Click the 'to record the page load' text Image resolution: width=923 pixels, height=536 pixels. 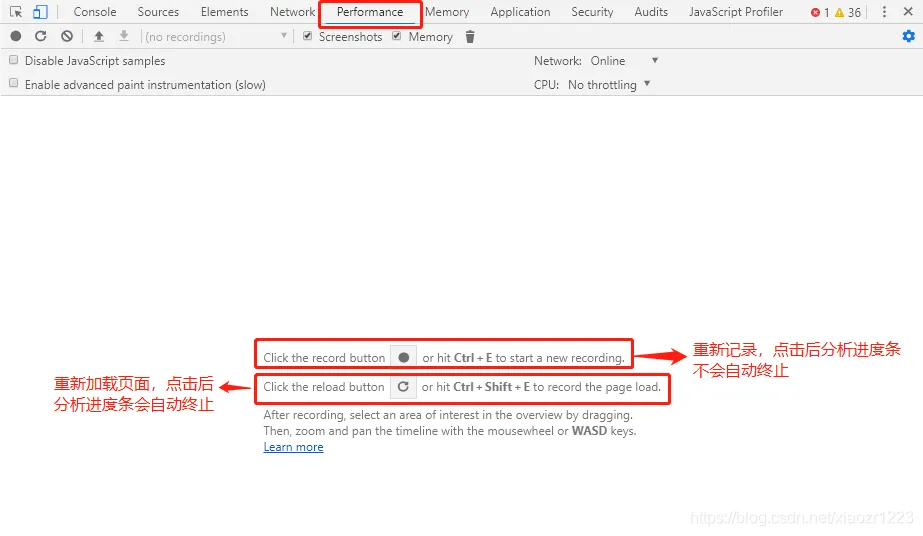coord(596,387)
